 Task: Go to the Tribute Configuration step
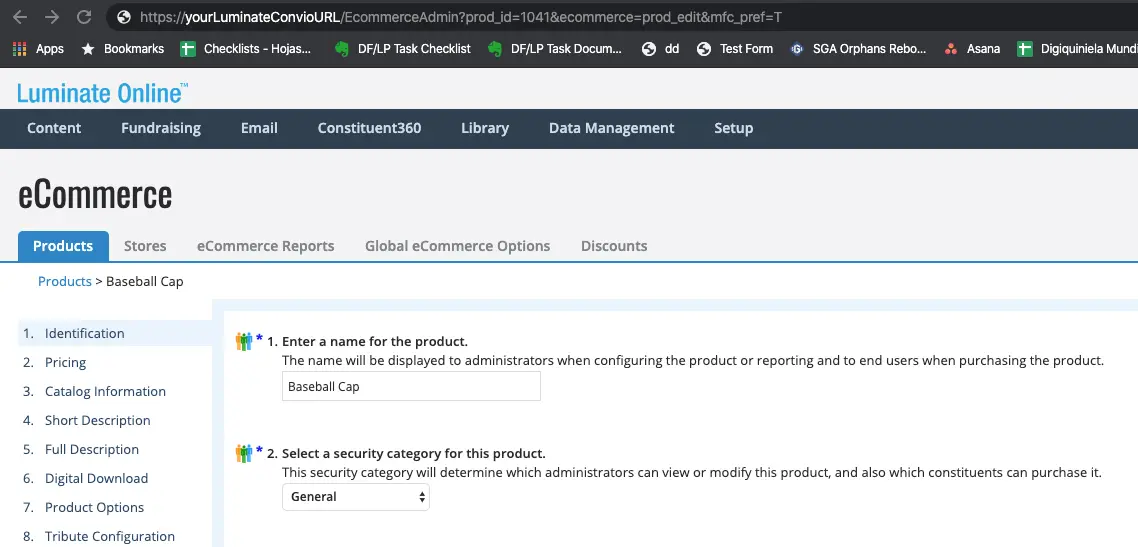[110, 536]
